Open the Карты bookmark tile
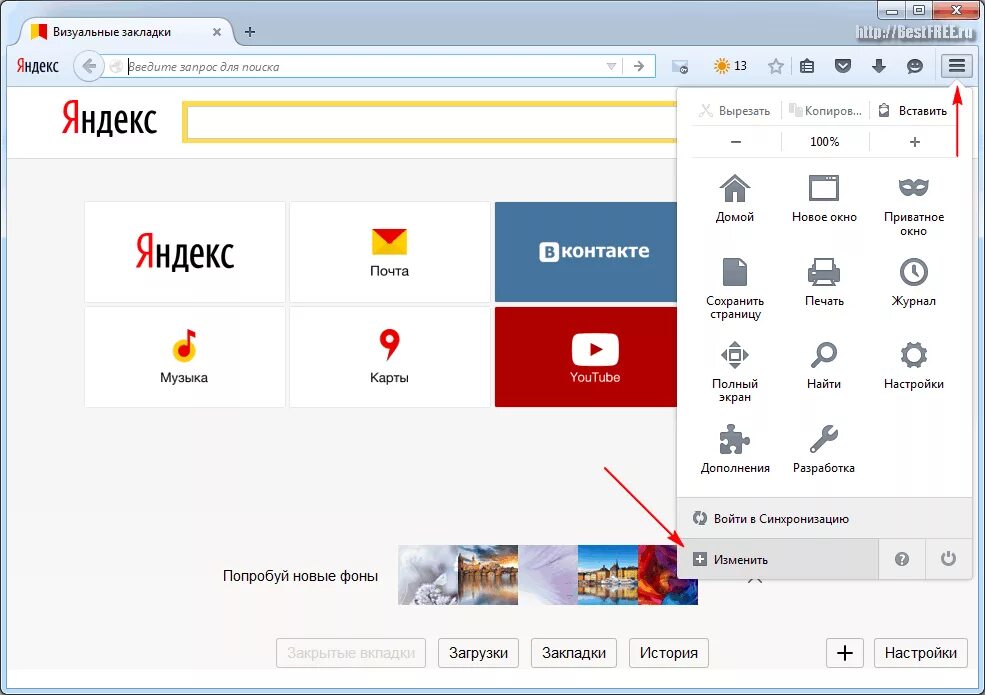This screenshot has width=985, height=695. tap(389, 357)
